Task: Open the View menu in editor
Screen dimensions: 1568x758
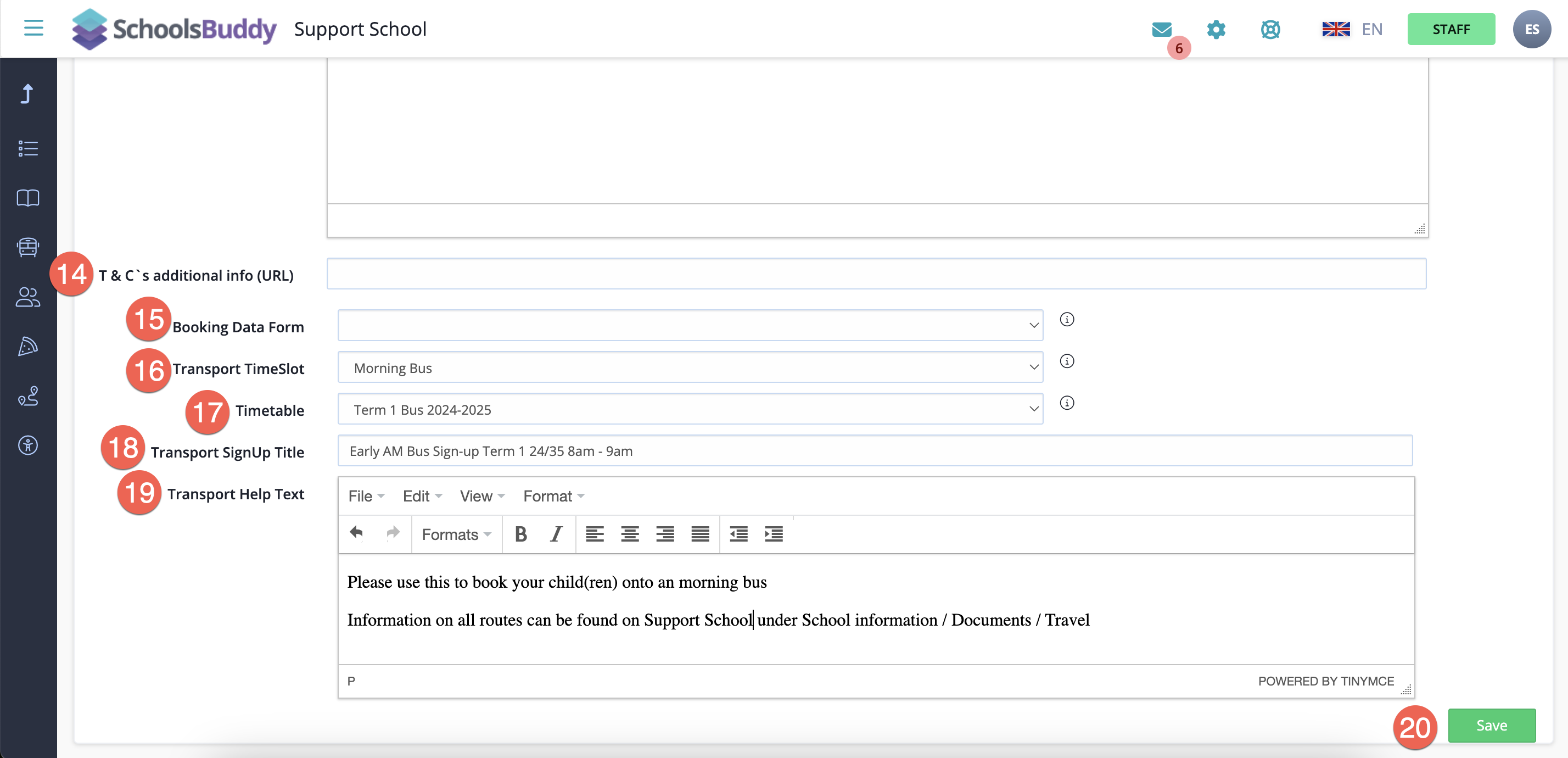Action: pyautogui.click(x=482, y=496)
